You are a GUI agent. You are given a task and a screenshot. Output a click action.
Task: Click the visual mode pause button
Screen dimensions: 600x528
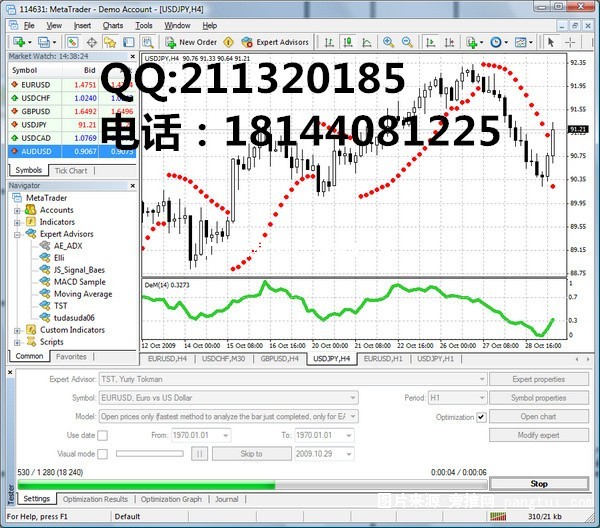[x=199, y=454]
